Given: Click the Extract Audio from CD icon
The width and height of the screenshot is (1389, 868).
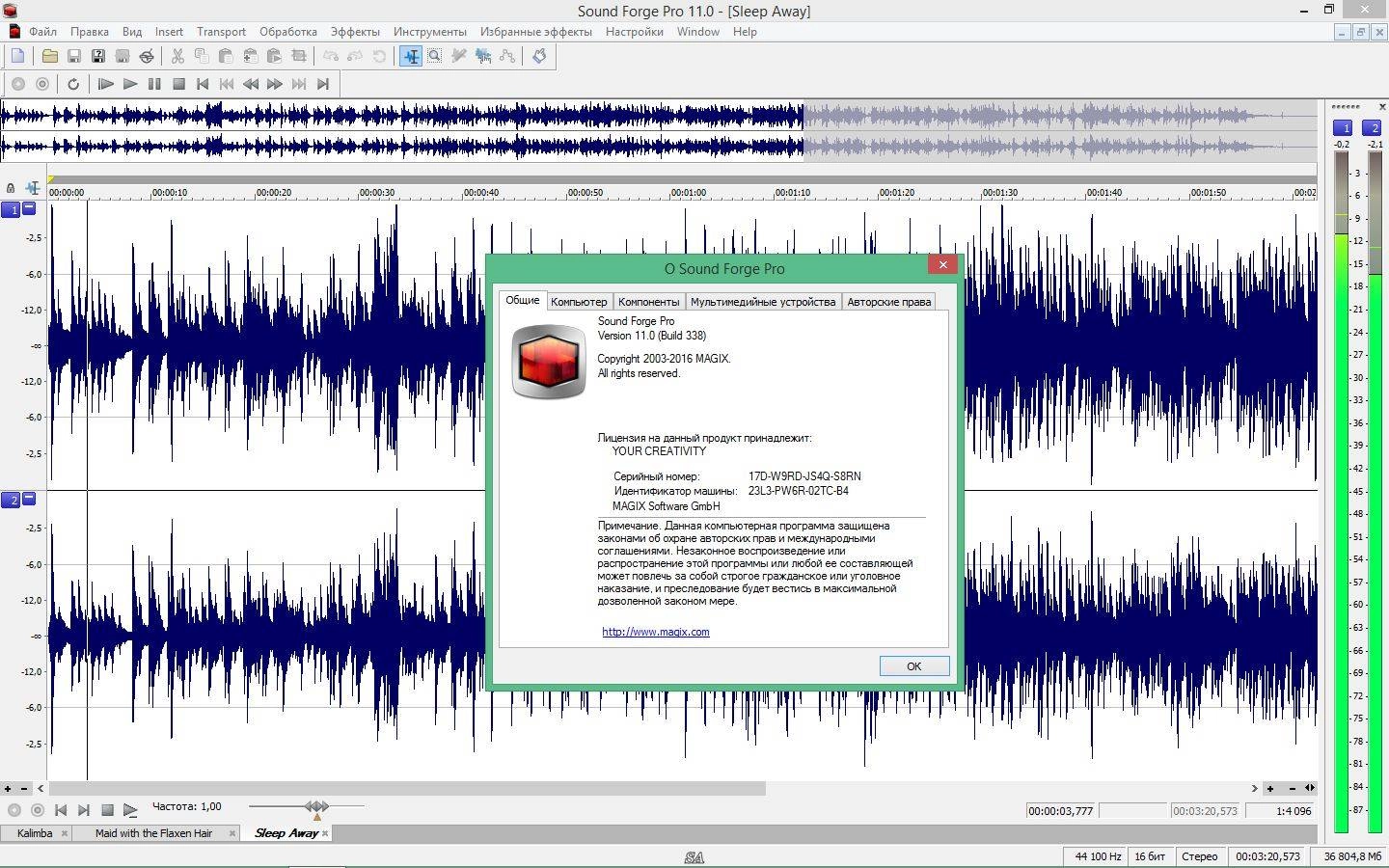Looking at the screenshot, I should tap(146, 56).
